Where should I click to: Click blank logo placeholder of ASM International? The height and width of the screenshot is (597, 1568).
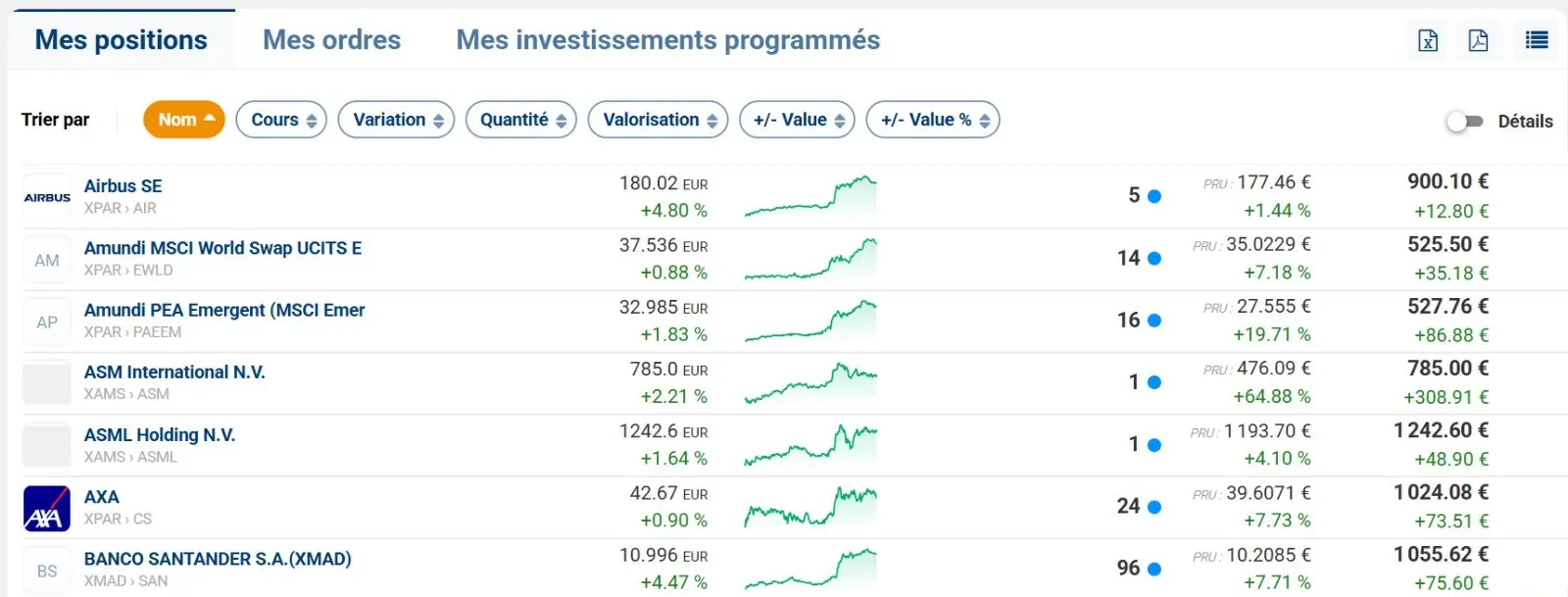[x=47, y=383]
